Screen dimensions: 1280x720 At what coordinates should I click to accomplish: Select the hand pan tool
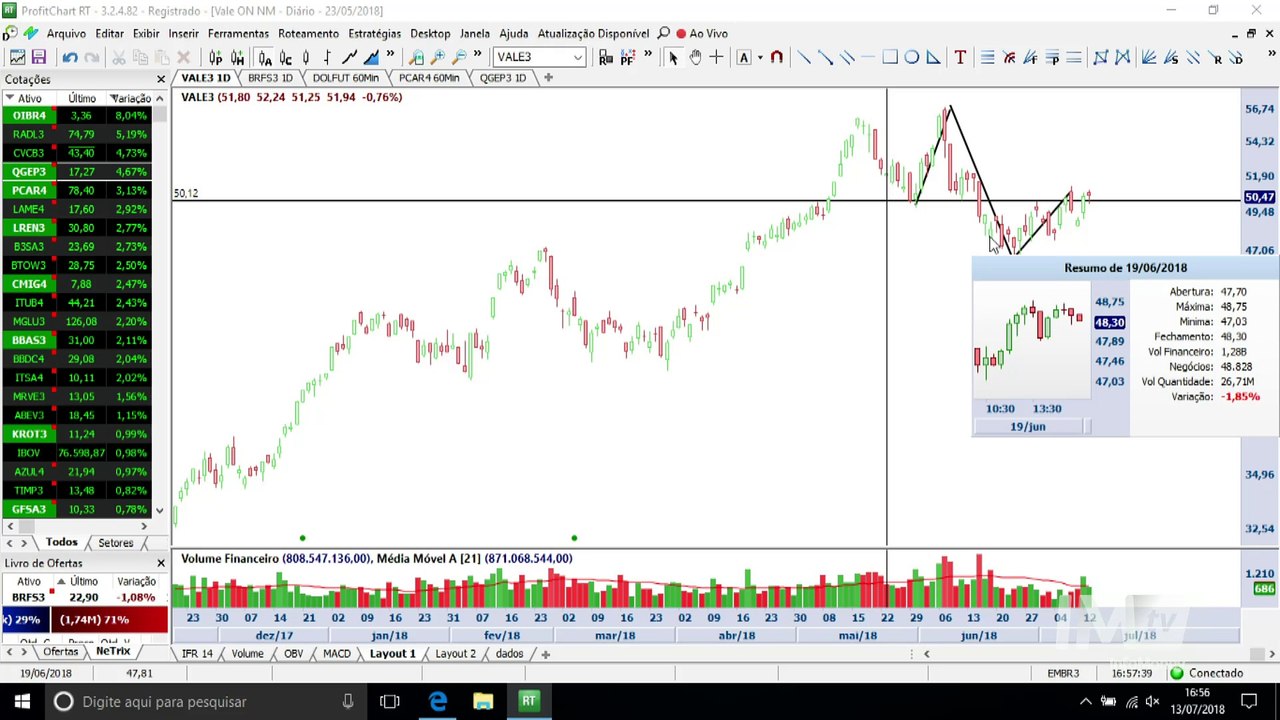[x=695, y=57]
